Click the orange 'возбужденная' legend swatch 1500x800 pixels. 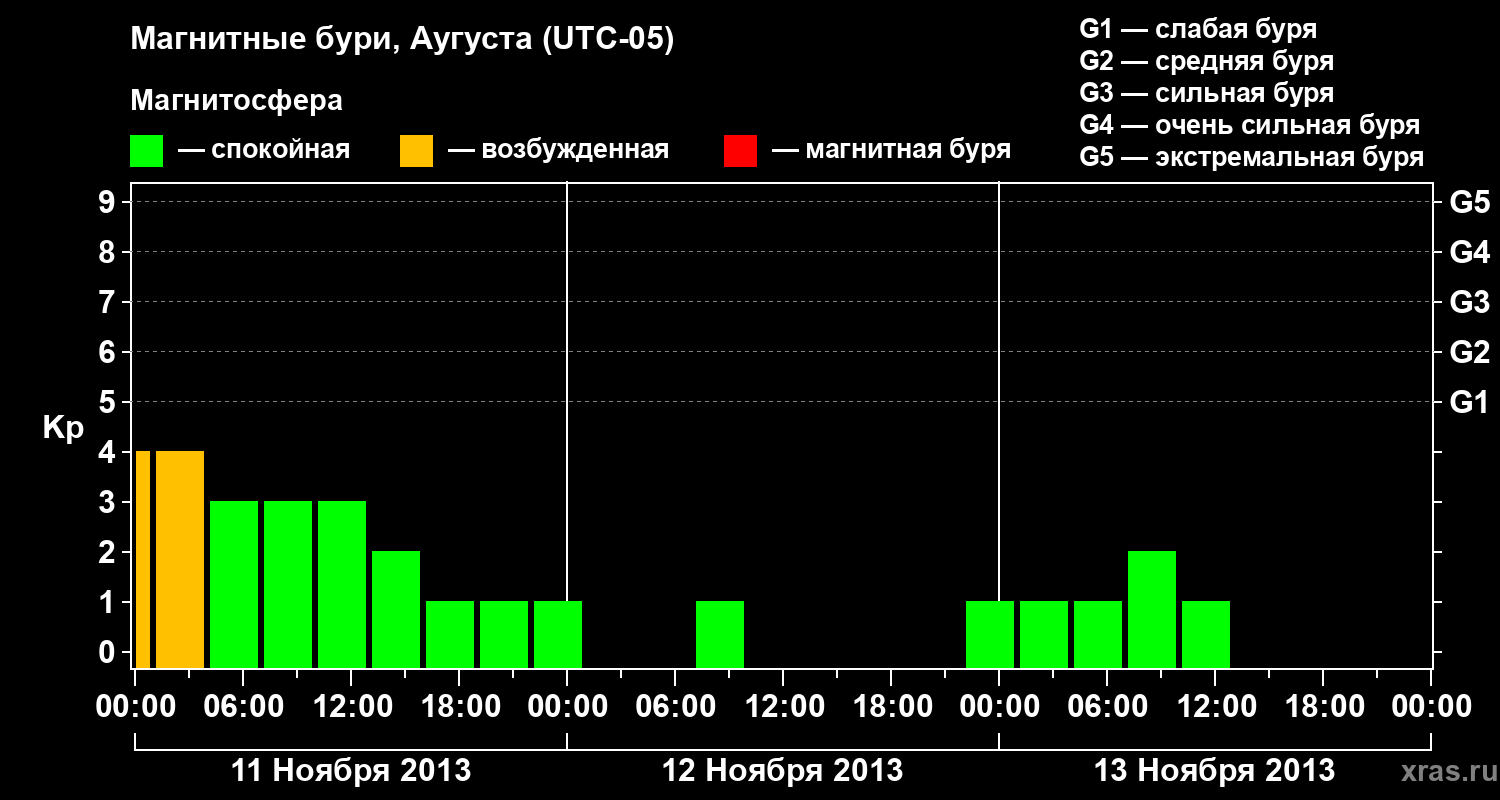coord(416,151)
